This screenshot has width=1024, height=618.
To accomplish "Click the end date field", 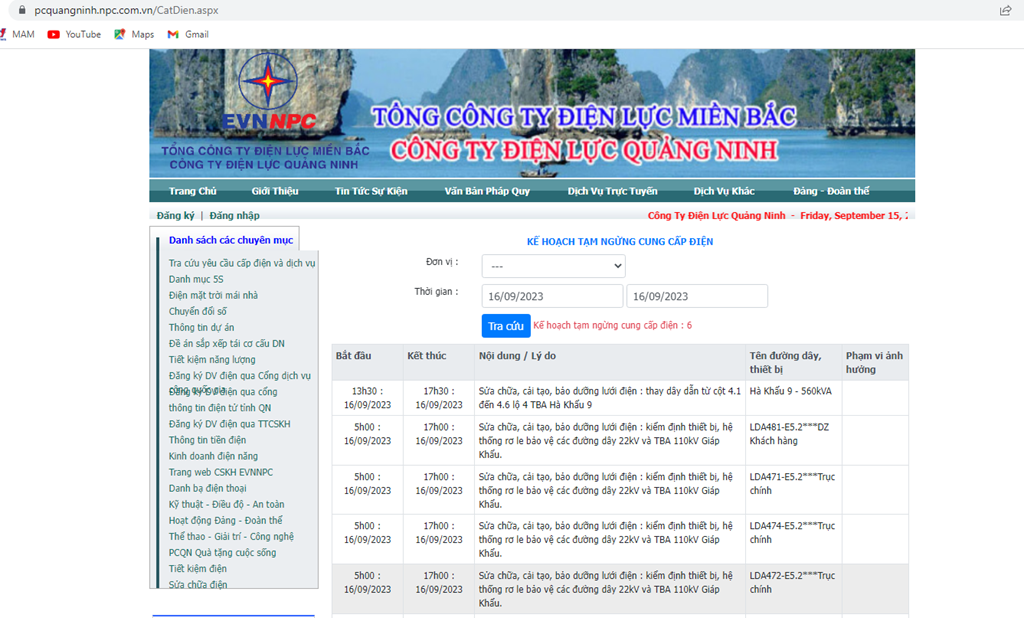I will pyautogui.click(x=696, y=296).
